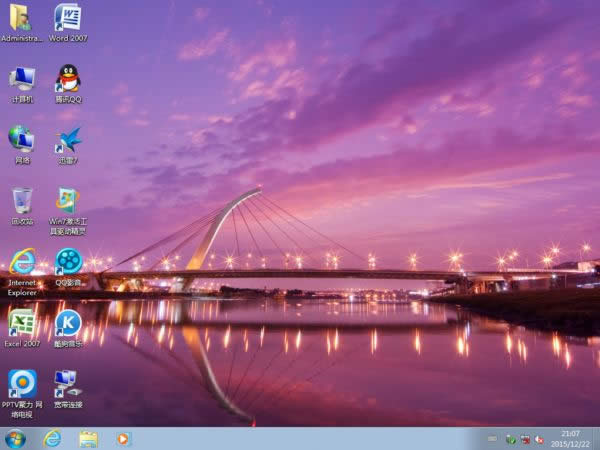Click the 酷狗音乐 (Kugou Music) icon
Image resolution: width=600 pixels, height=450 pixels.
coord(68,323)
